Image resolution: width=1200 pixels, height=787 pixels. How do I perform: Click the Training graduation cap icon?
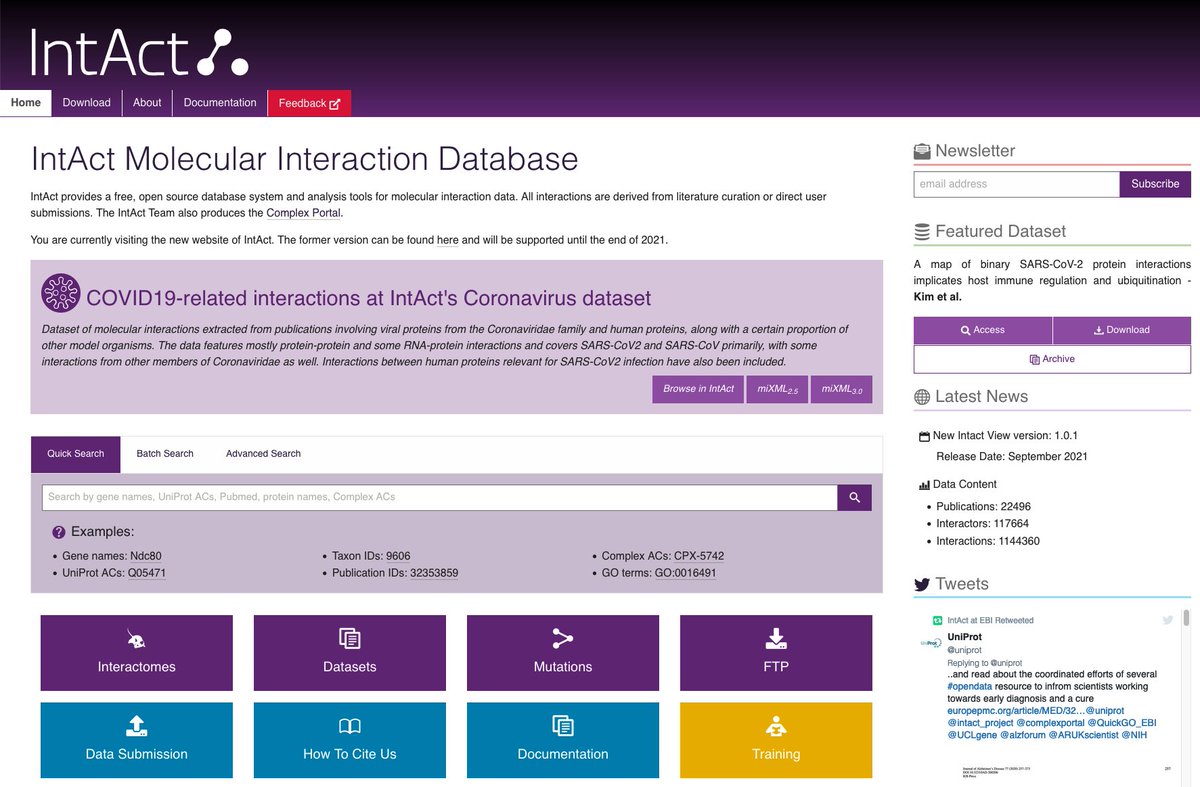click(x=775, y=726)
